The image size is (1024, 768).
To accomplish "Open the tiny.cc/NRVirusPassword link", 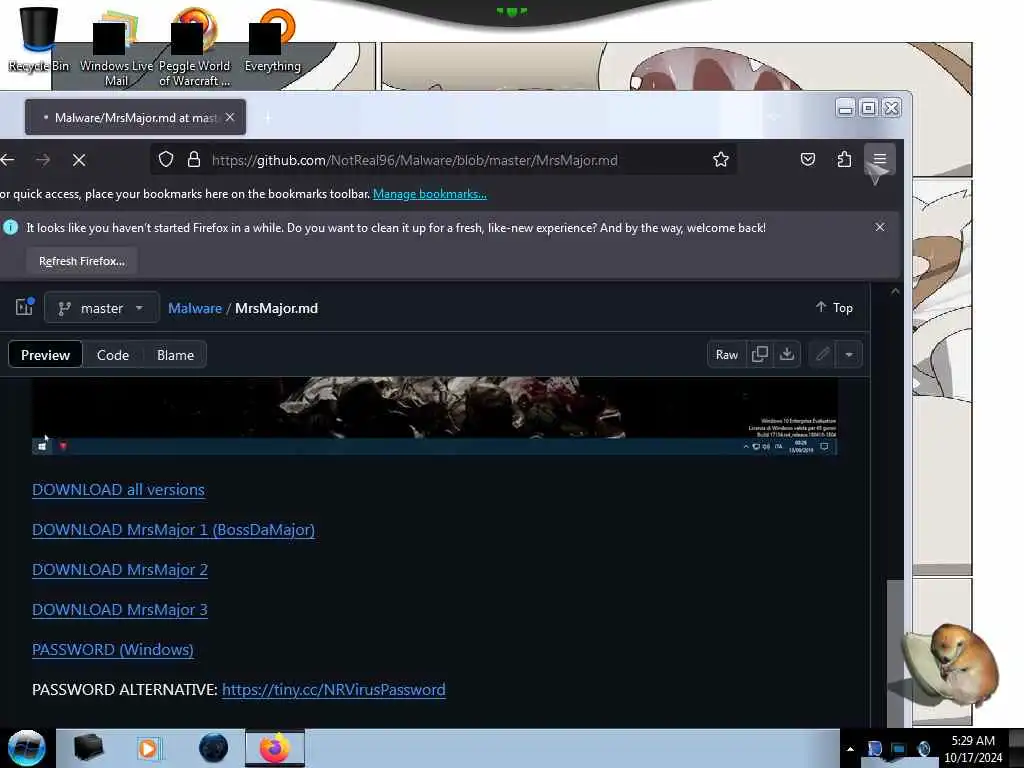I will [x=334, y=690].
